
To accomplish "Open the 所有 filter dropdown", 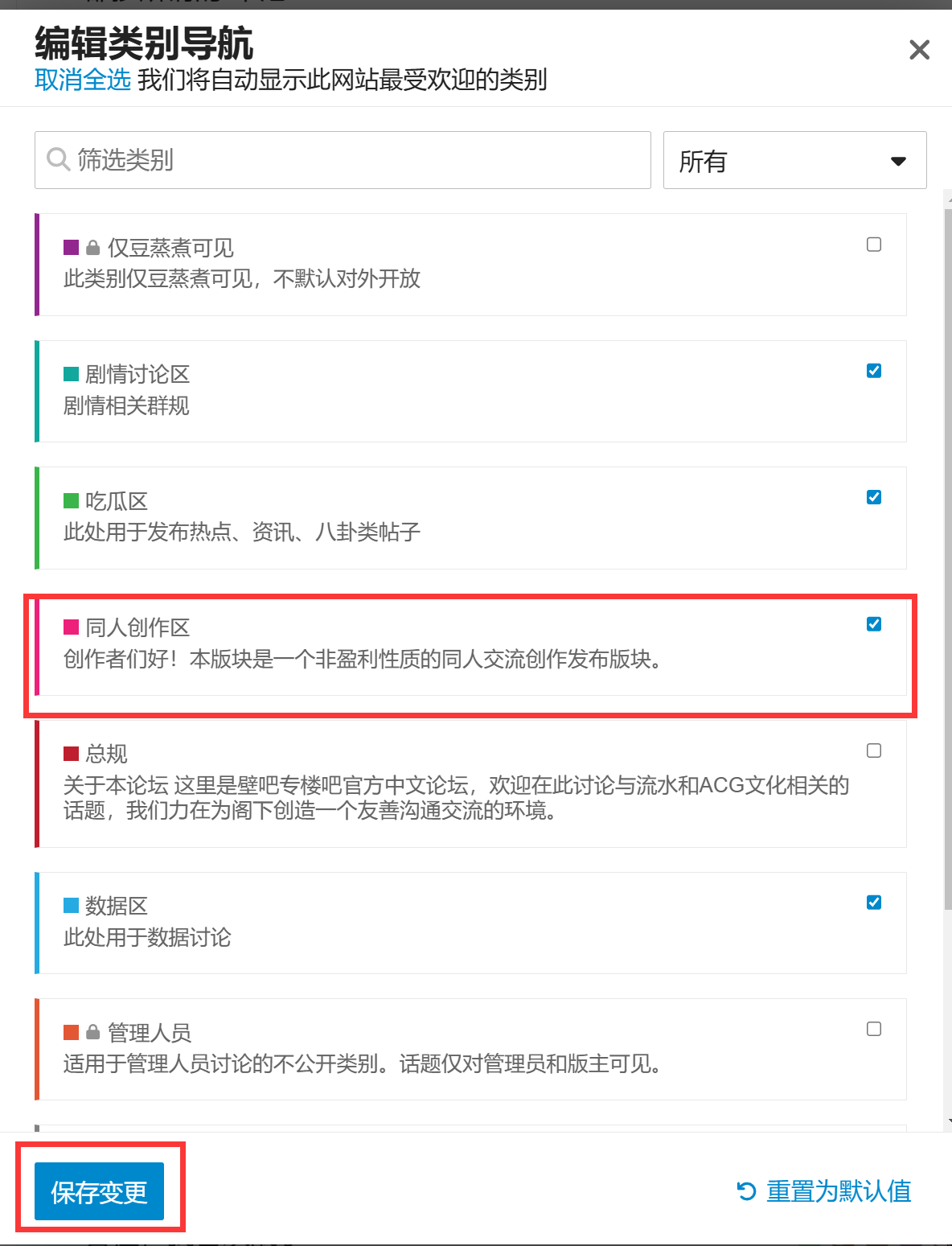I will coord(794,161).
